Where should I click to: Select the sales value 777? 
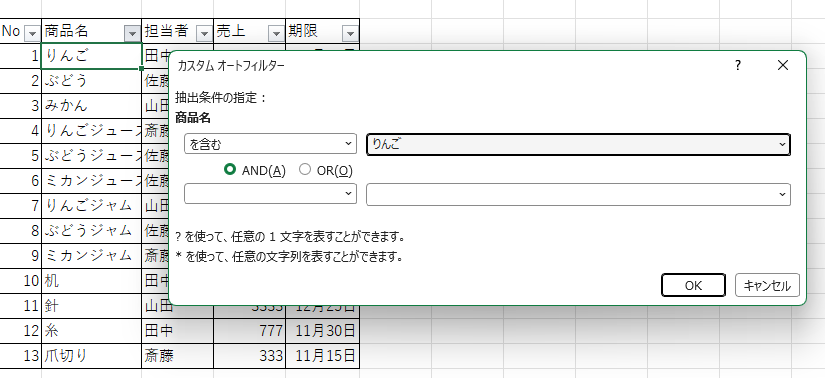pyautogui.click(x=249, y=331)
